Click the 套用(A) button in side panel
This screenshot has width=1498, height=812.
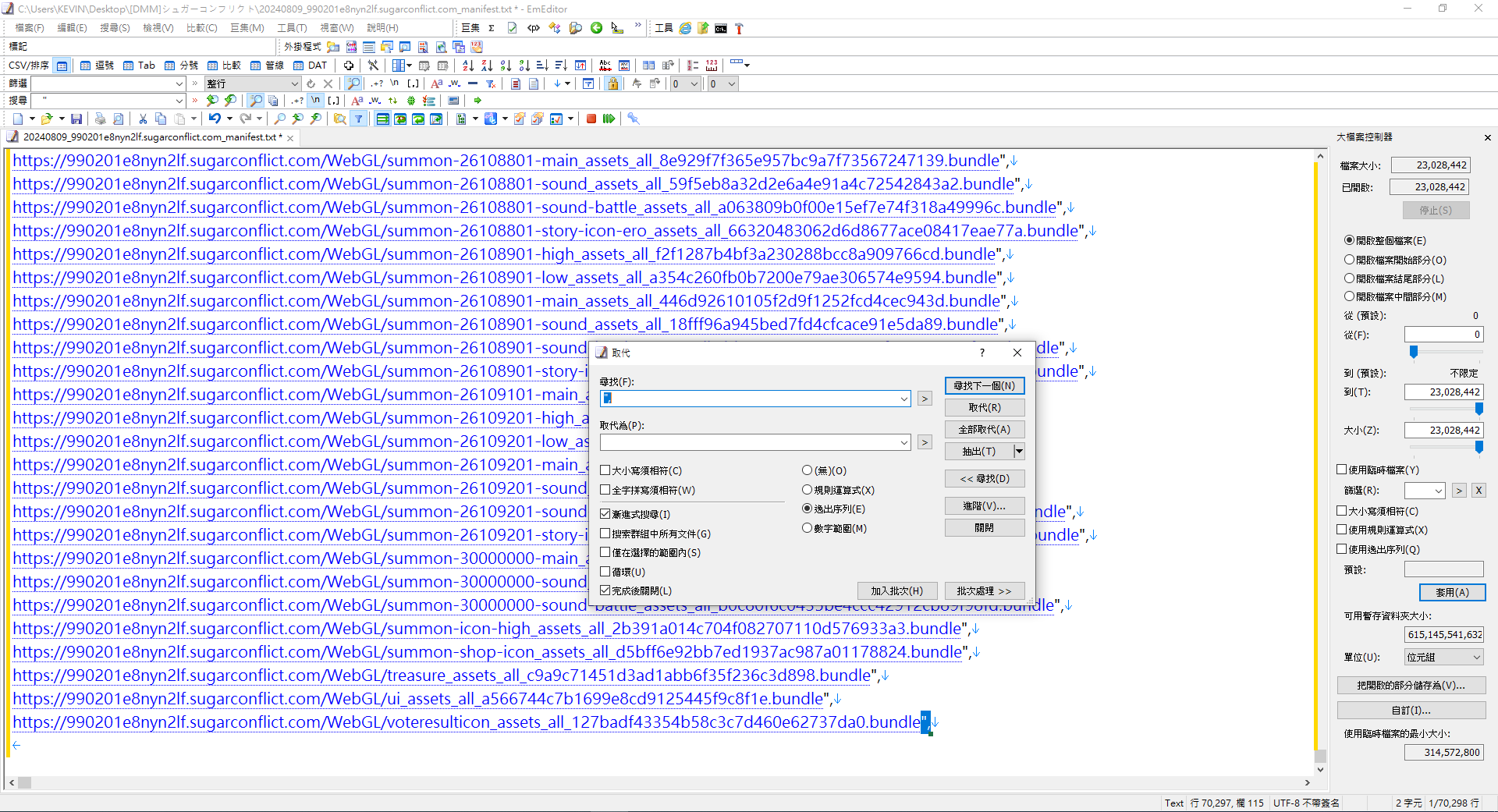tap(1452, 592)
